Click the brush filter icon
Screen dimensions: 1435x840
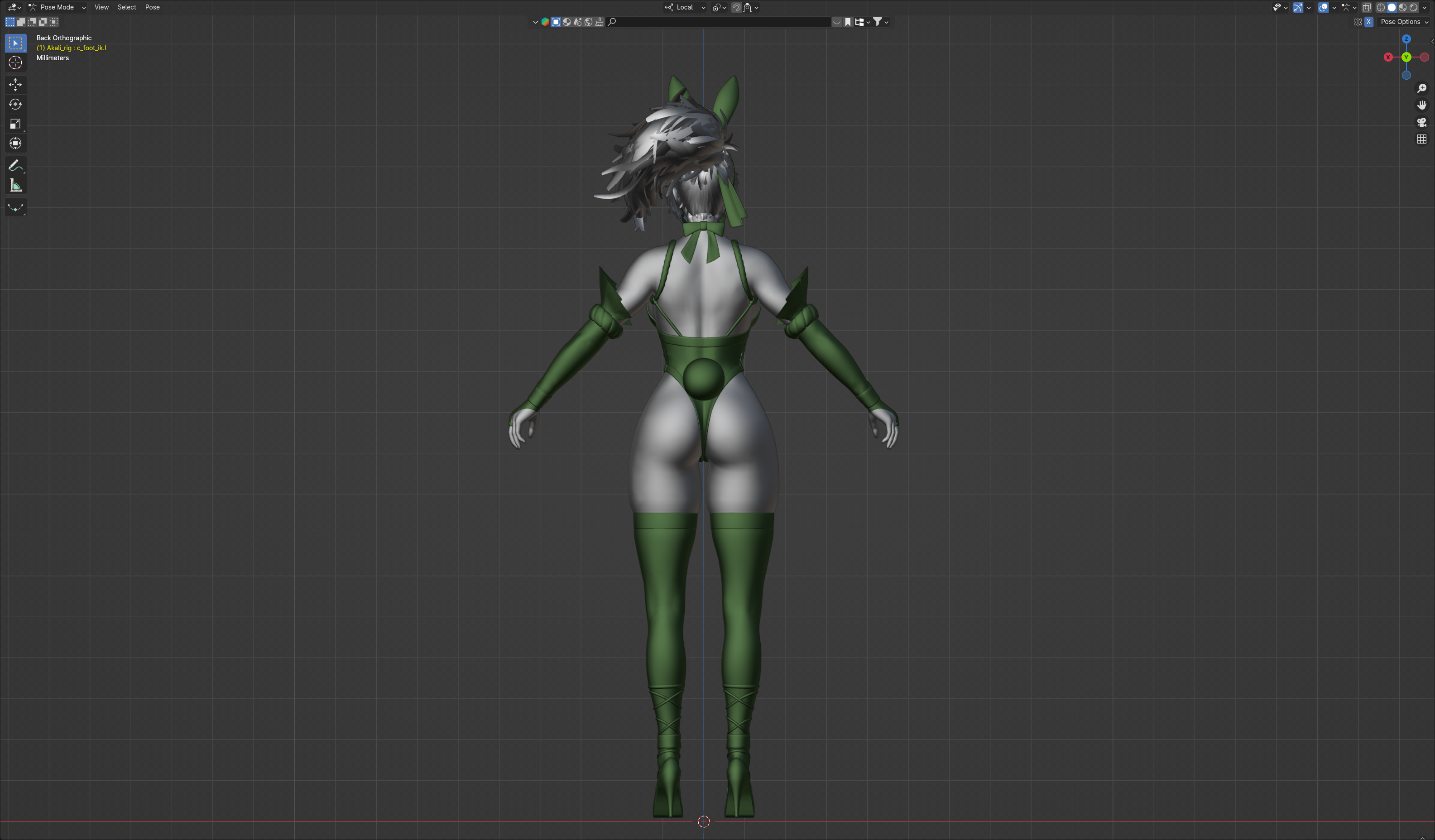pos(599,22)
